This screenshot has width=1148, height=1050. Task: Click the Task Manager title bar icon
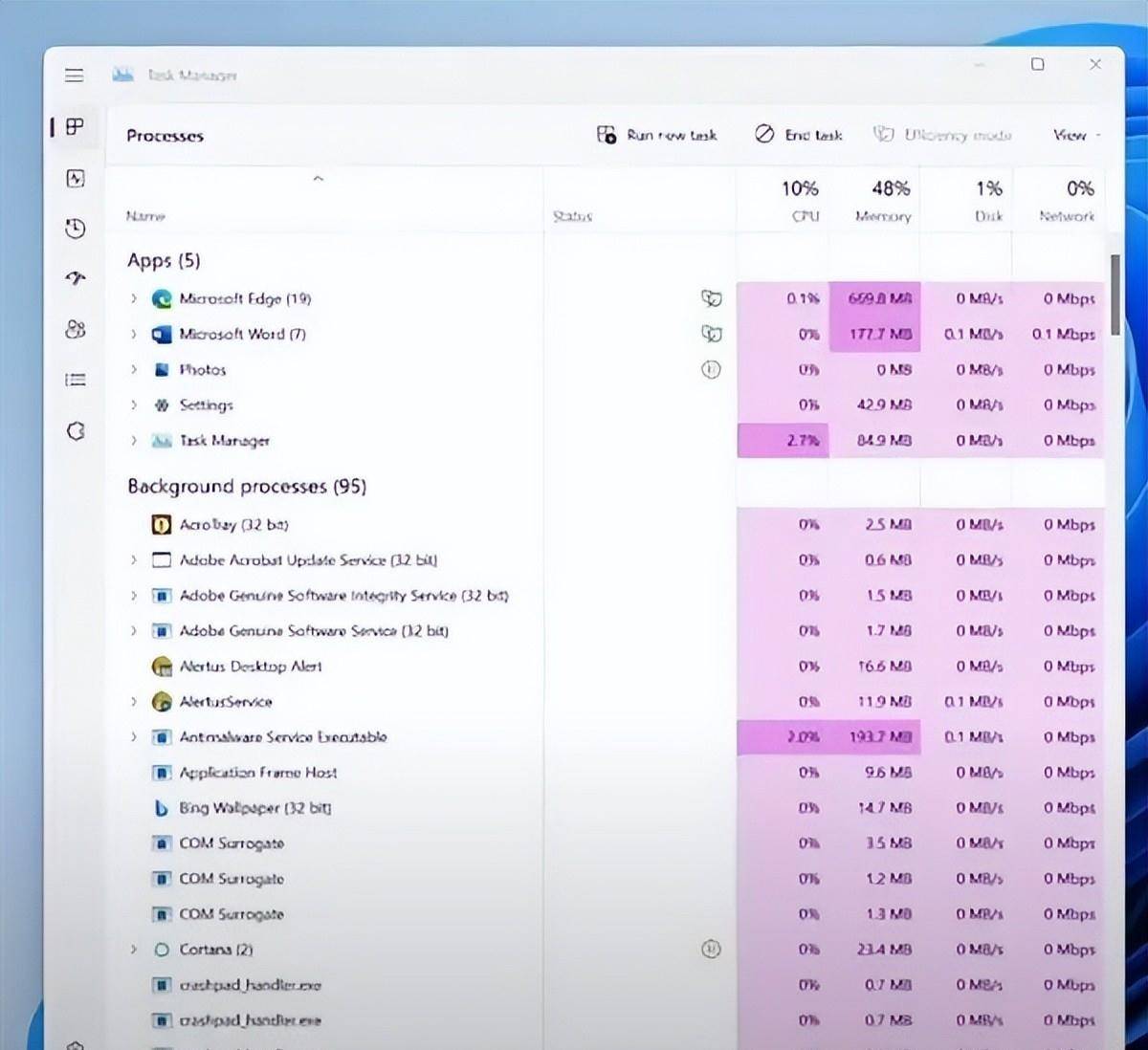122,75
